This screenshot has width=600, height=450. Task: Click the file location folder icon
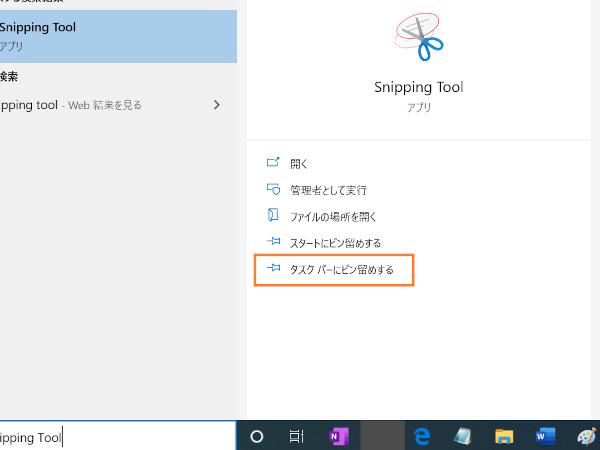tap(273, 215)
